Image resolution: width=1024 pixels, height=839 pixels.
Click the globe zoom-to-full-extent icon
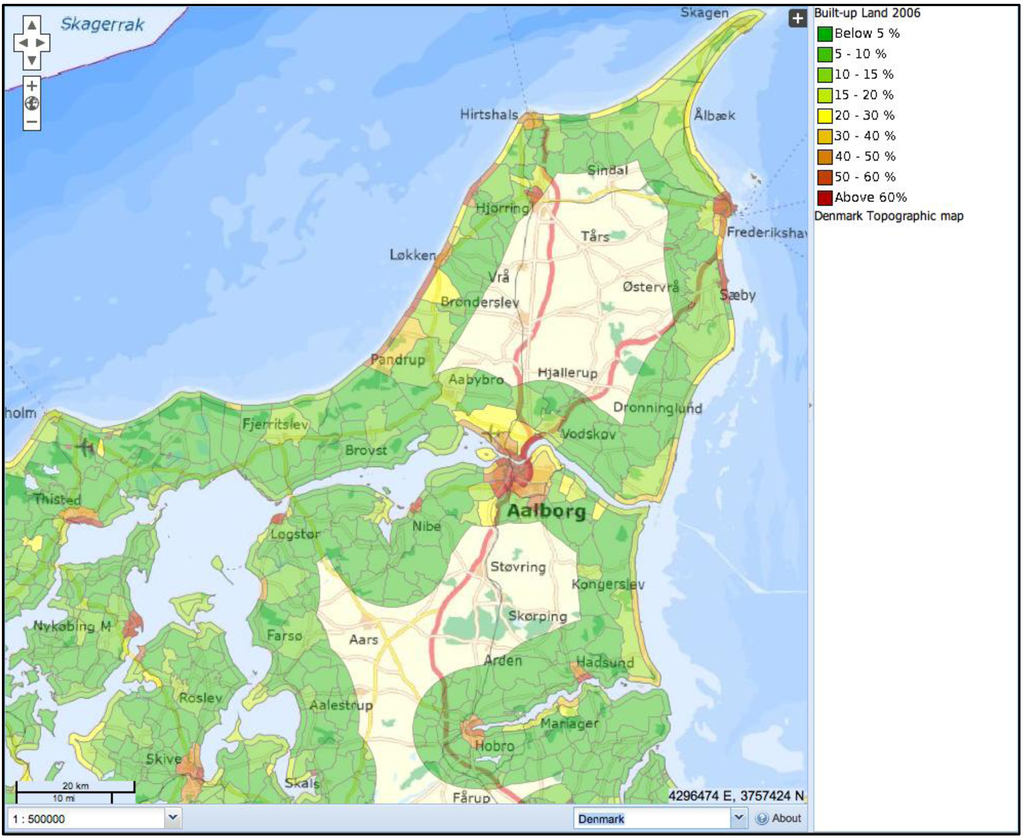pos(32,103)
